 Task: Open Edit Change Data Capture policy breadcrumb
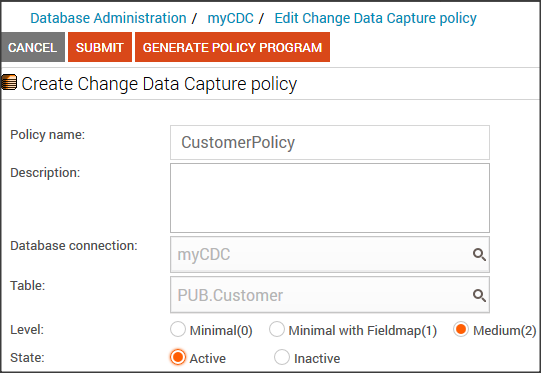coord(375,18)
